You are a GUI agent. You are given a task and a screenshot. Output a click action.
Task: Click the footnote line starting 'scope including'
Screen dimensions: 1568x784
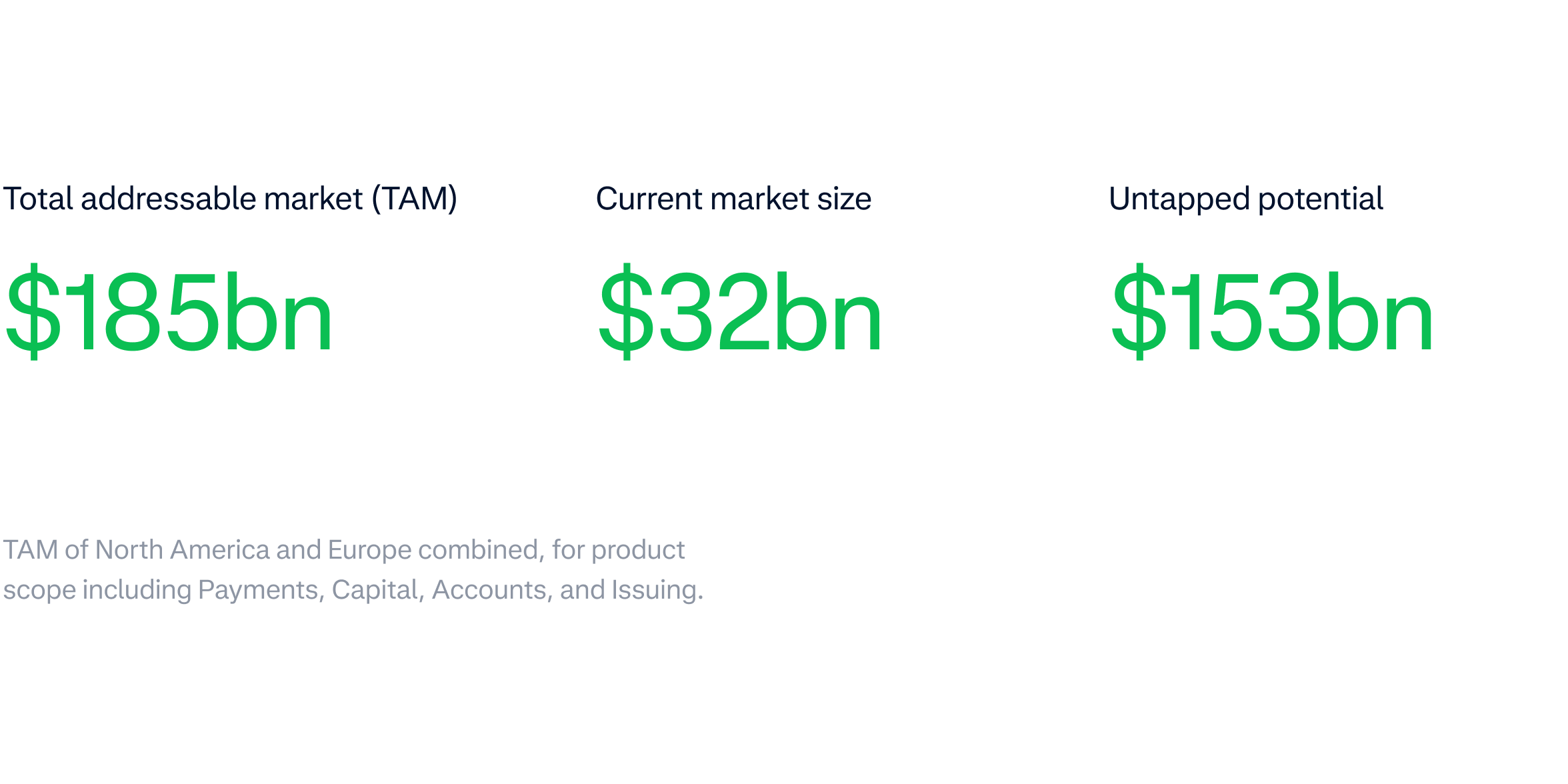[353, 590]
